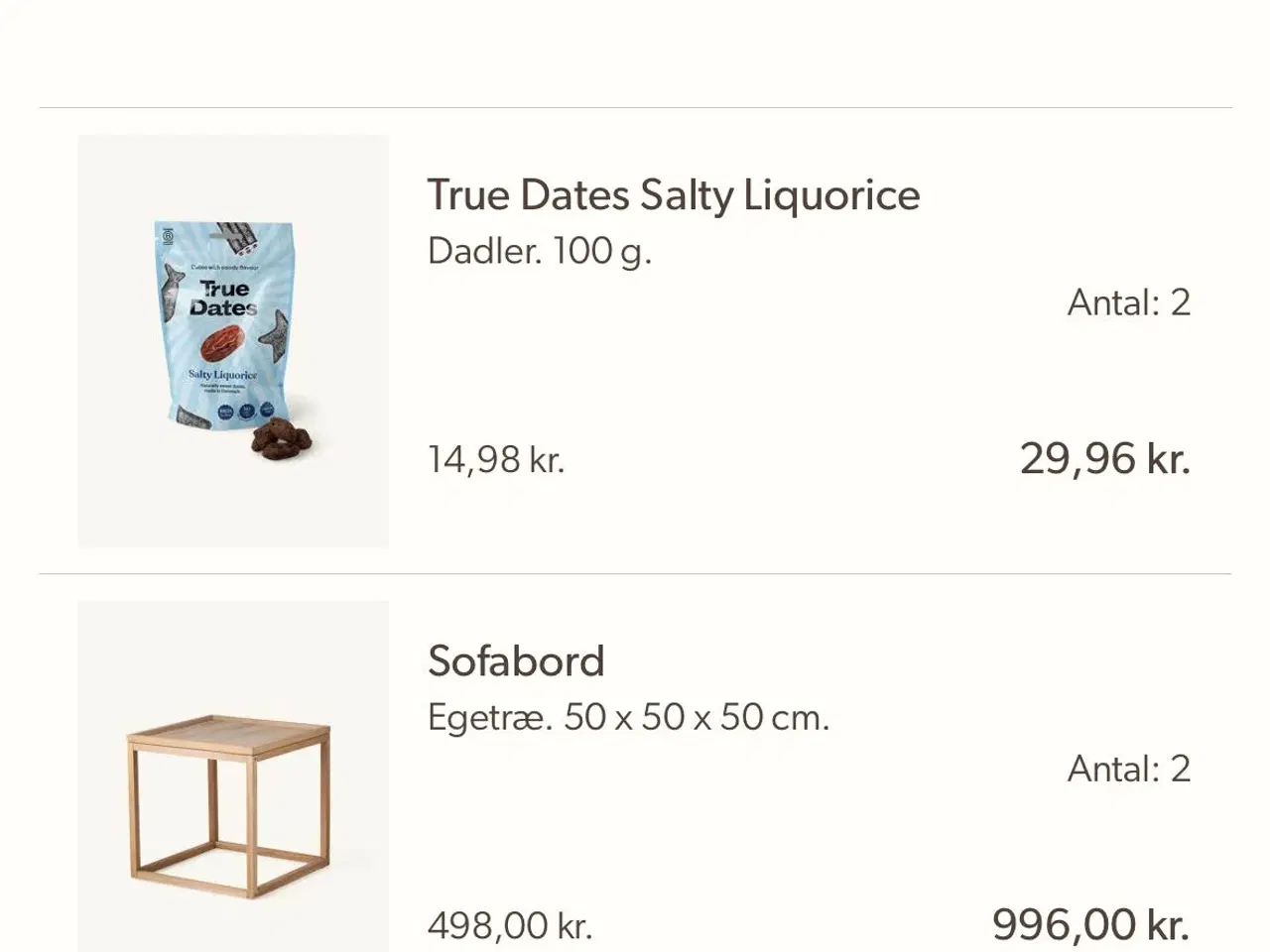Viewport: 1270px width, 952px height.
Task: Click the 29,96 kr. total price
Action: (1105, 458)
